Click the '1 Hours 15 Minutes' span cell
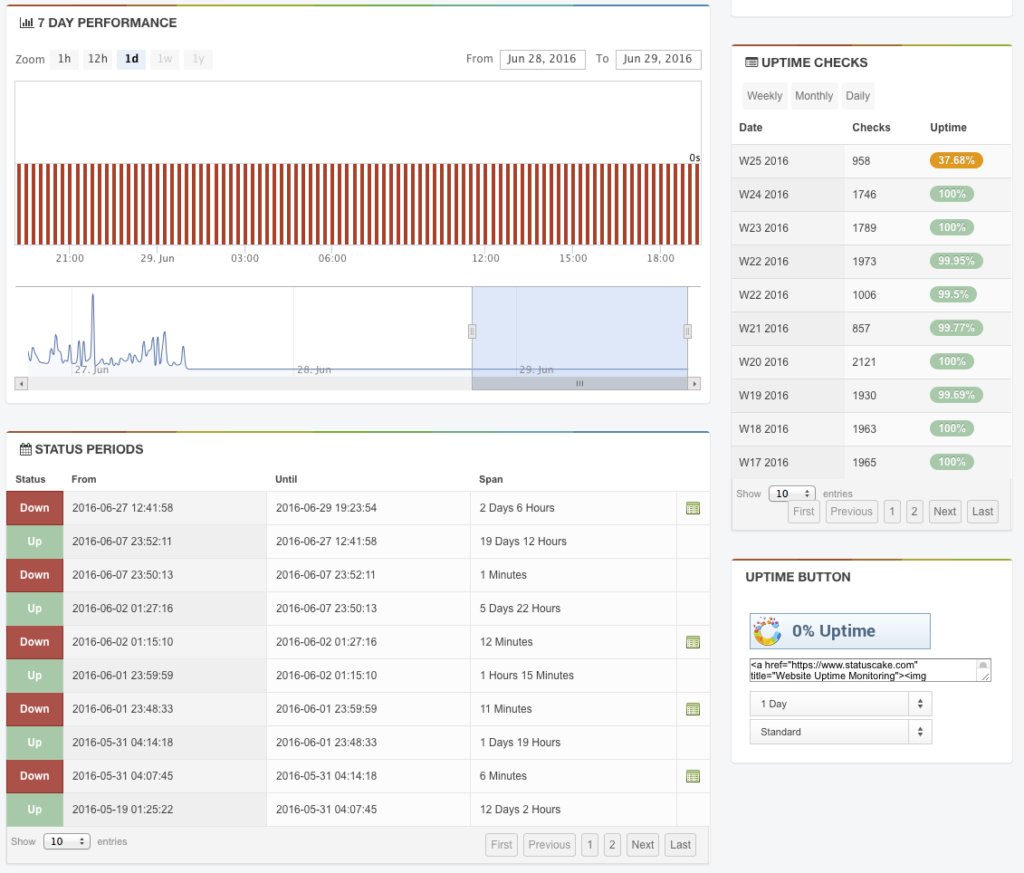Image resolution: width=1024 pixels, height=873 pixels. 573,675
